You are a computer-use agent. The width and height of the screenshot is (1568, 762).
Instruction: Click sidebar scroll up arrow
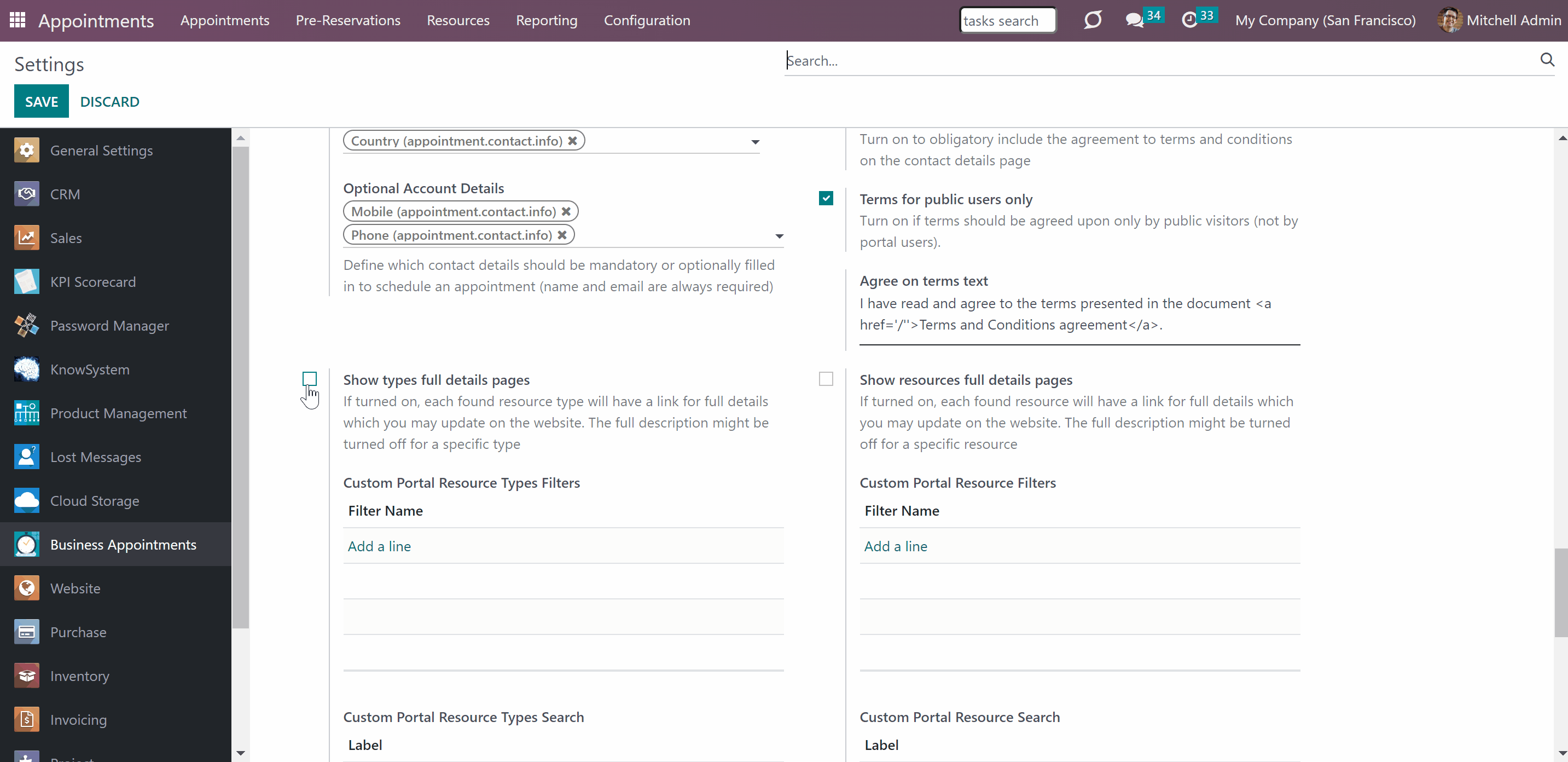pyautogui.click(x=241, y=138)
